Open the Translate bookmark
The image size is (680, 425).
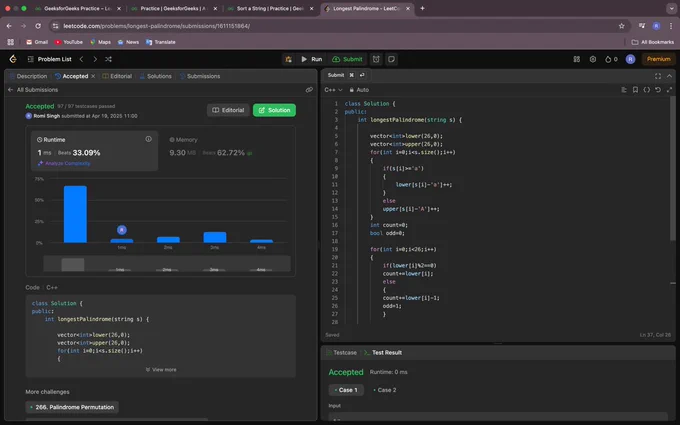[x=161, y=42]
